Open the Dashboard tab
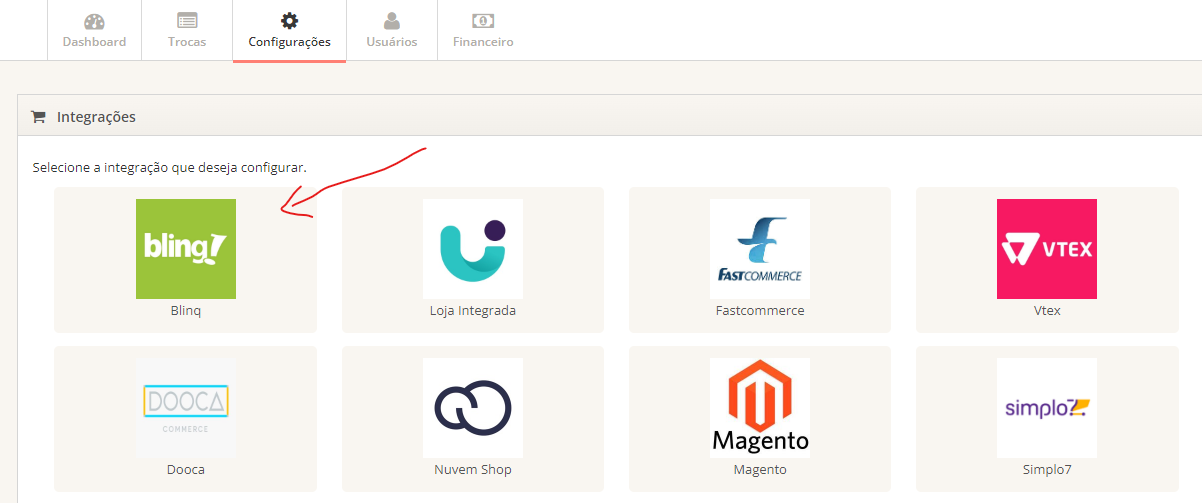Screen dimensions: 1202x503 point(94,31)
